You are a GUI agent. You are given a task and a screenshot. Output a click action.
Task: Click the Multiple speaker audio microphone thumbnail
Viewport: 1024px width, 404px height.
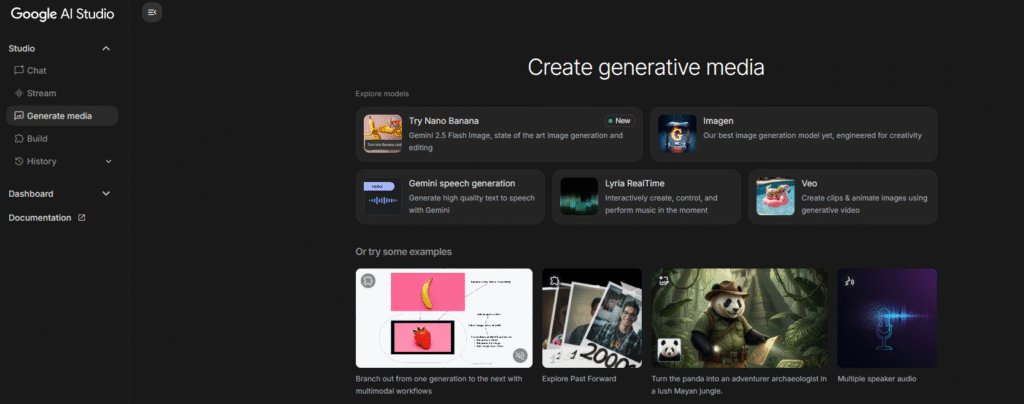coord(887,317)
